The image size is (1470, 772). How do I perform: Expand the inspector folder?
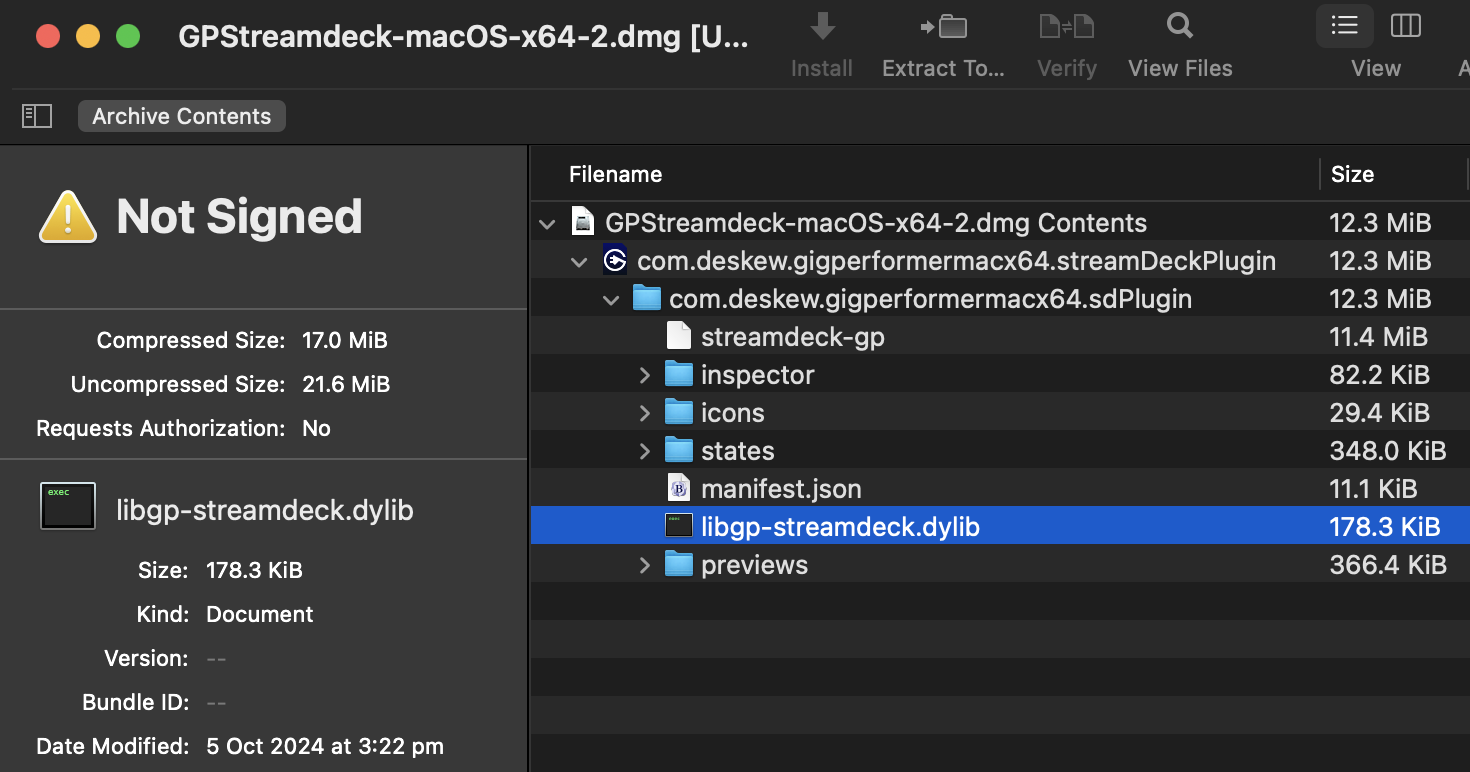tap(645, 375)
